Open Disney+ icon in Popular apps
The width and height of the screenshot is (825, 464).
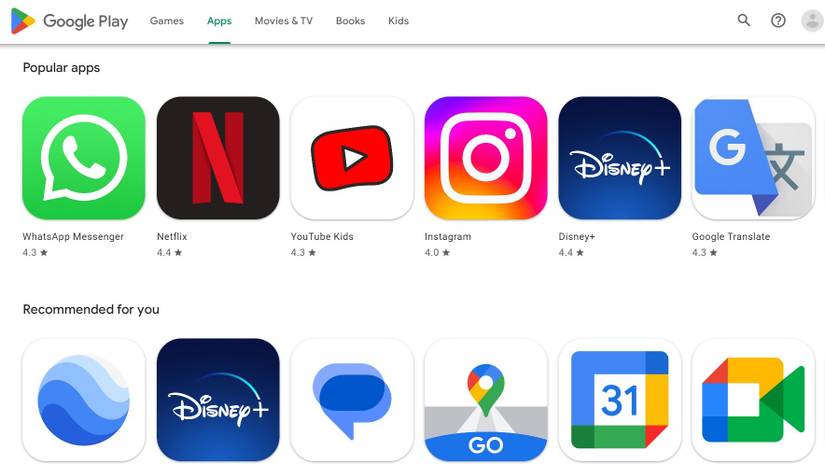coord(620,158)
